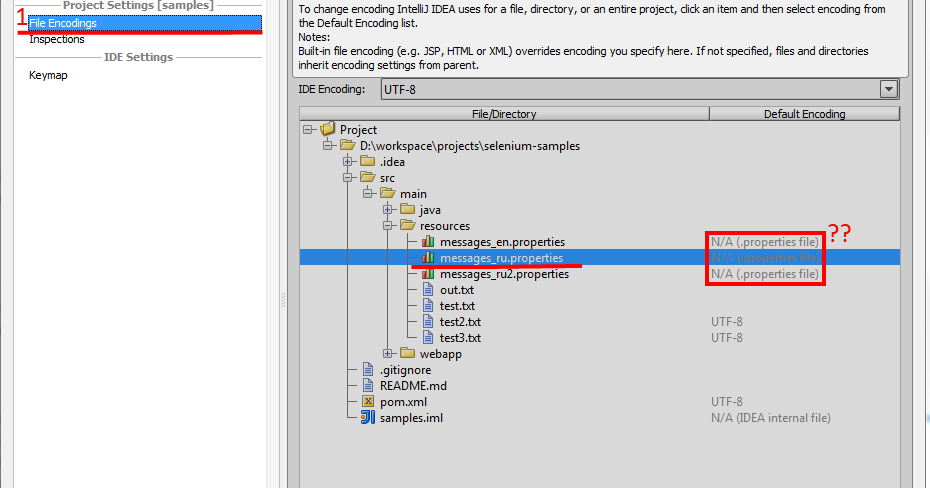Expand the .idea folder node
Screen dimensions: 930x488
348,161
